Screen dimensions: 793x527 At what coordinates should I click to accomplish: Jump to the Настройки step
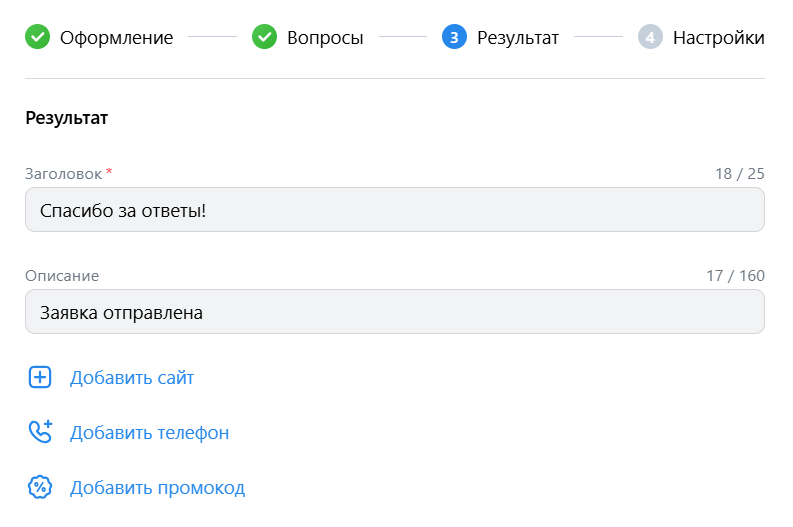pyautogui.click(x=718, y=38)
